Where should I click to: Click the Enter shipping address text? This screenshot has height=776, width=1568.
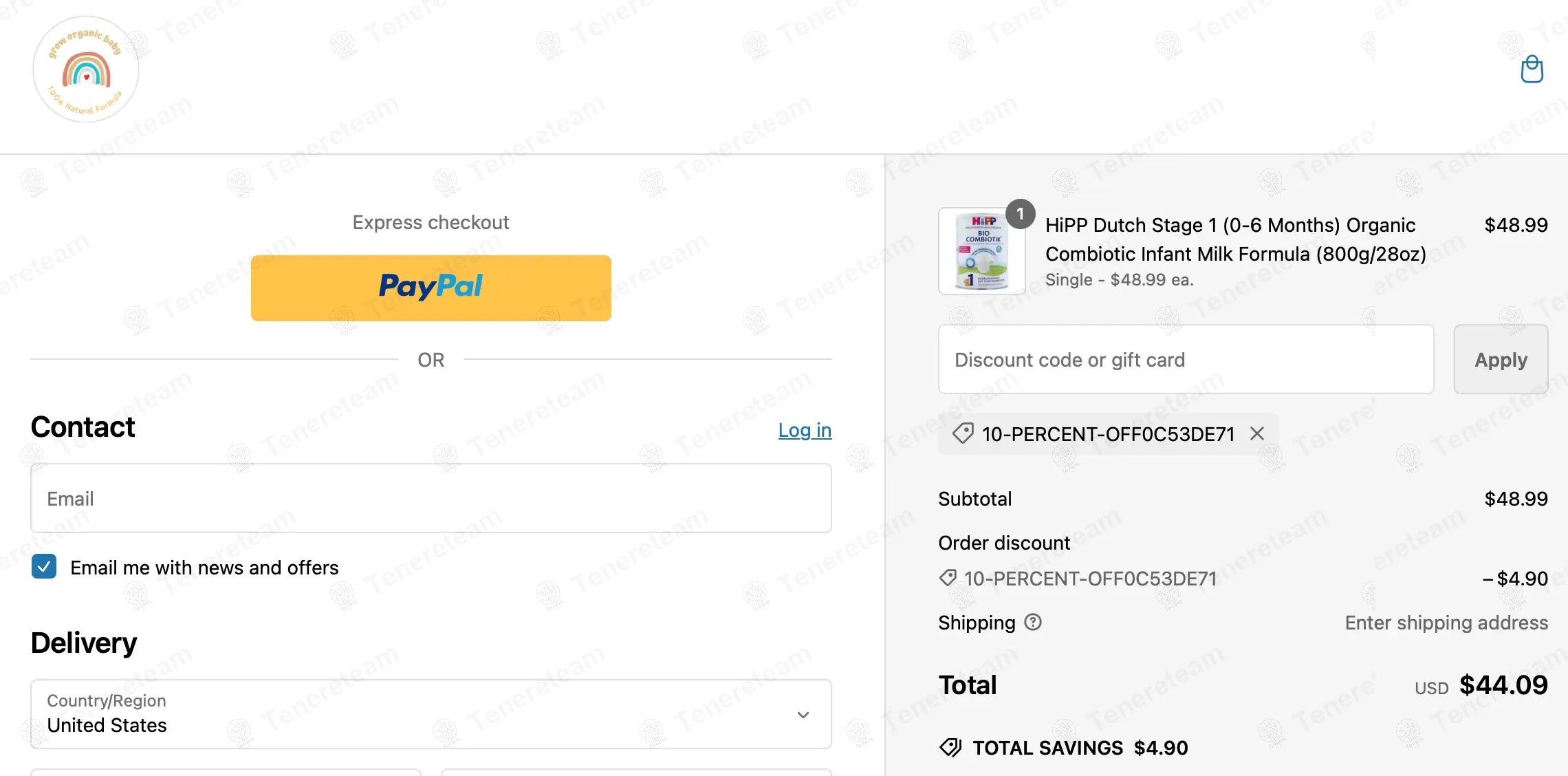[1446, 623]
